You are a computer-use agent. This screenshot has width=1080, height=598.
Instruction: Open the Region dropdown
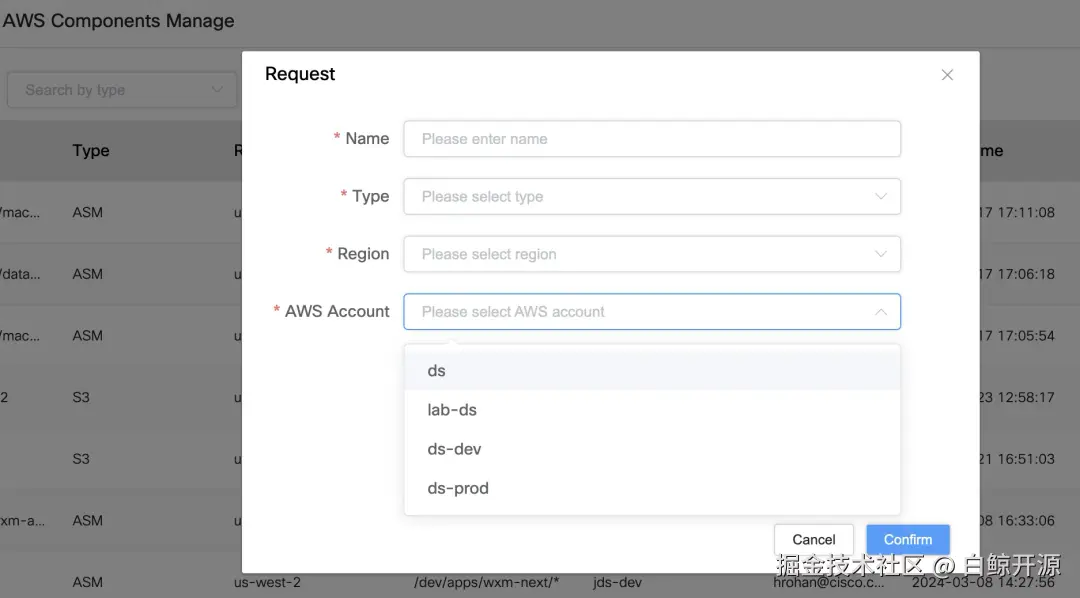tap(652, 254)
